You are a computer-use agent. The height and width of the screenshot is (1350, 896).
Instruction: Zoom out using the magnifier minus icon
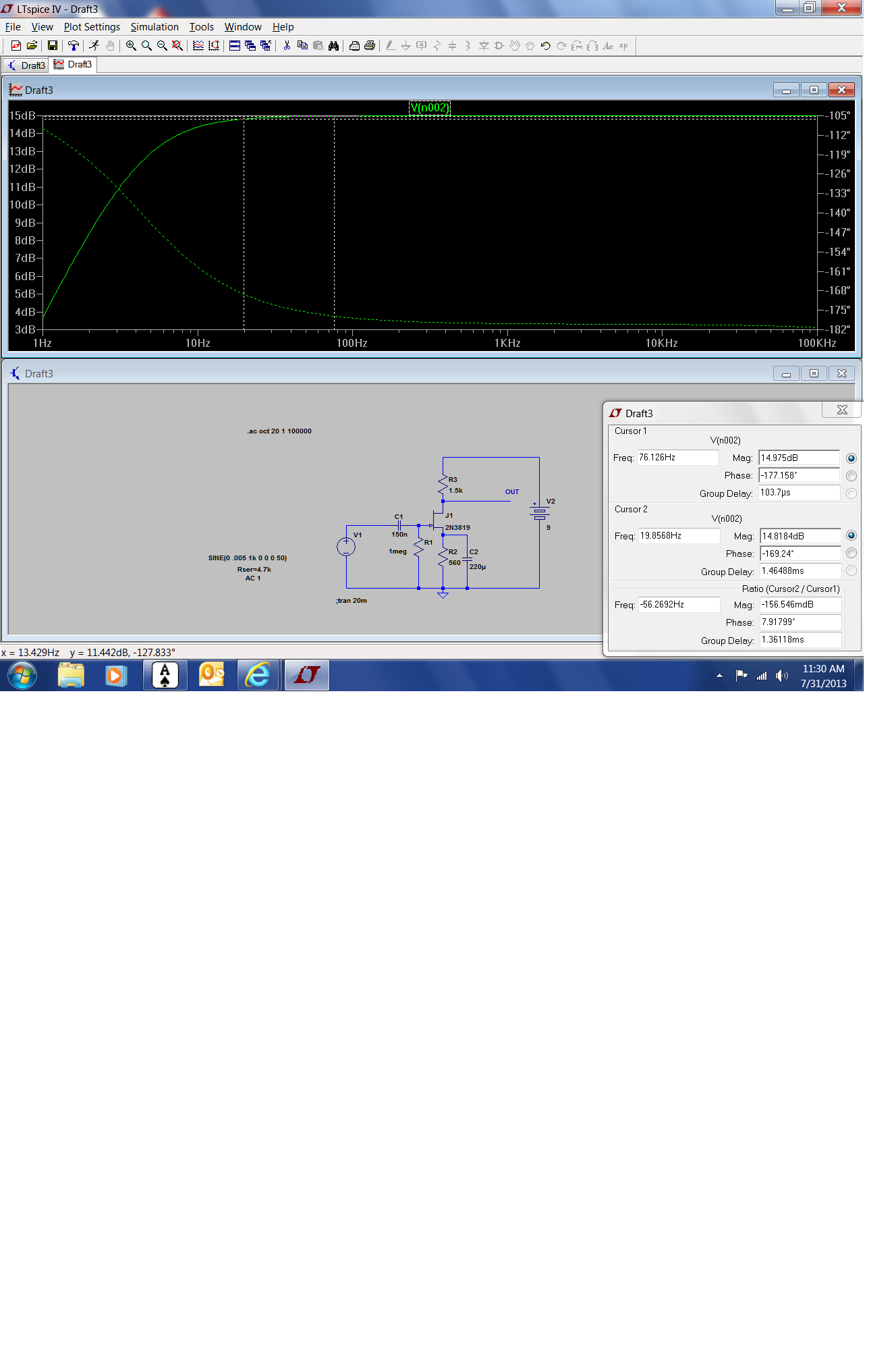tap(162, 46)
